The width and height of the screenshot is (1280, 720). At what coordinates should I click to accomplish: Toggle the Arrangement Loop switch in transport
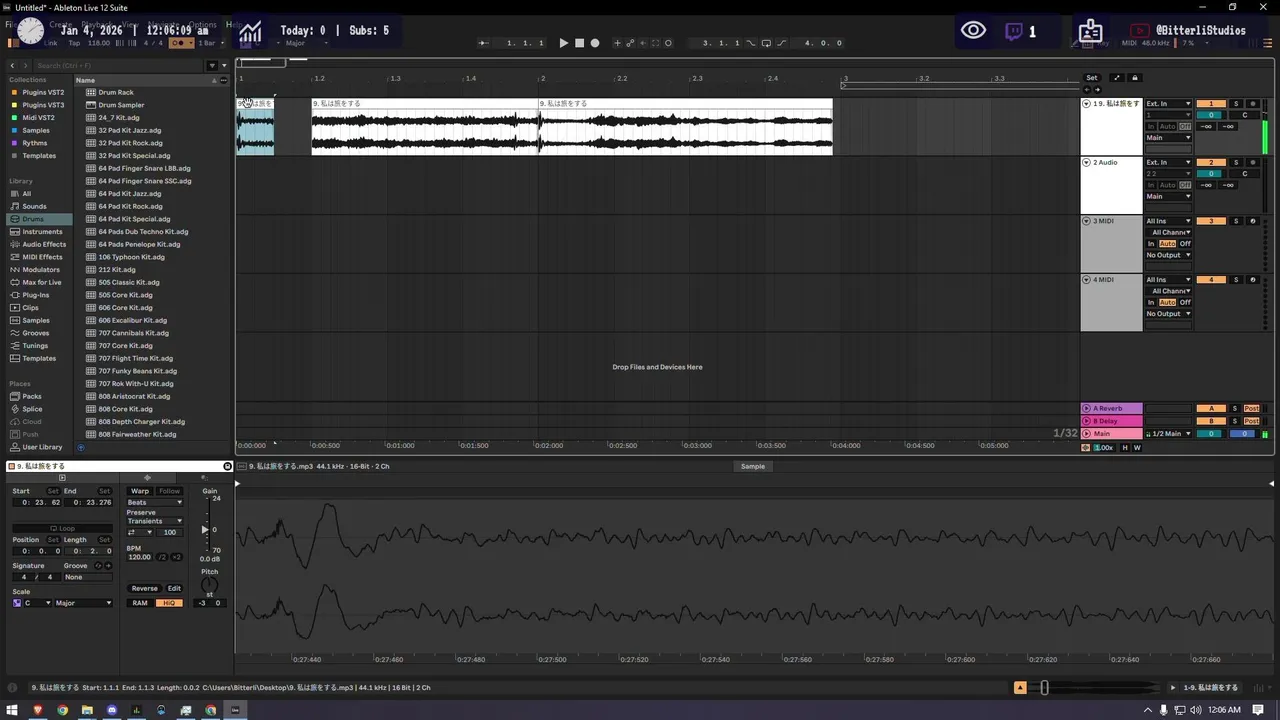766,43
